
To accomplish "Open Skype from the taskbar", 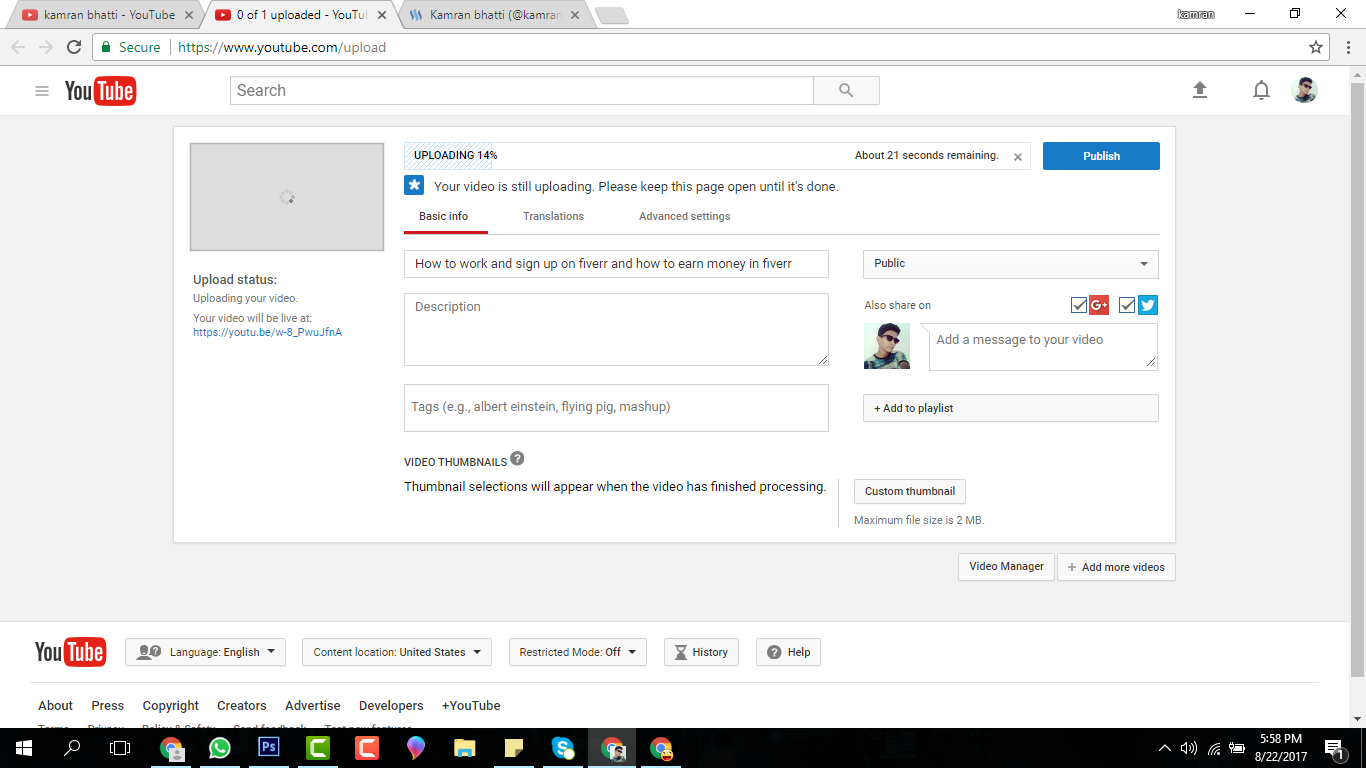I will coord(563,748).
